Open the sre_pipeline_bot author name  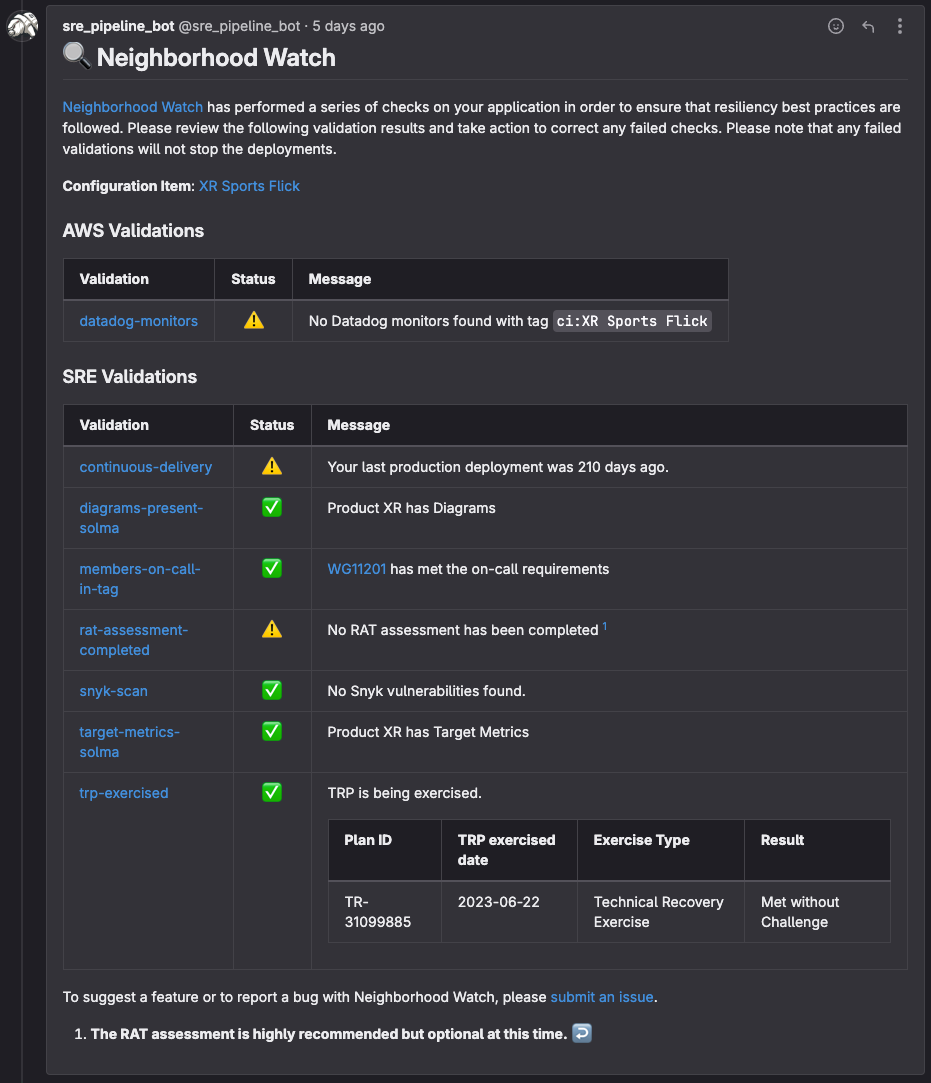pos(118,26)
